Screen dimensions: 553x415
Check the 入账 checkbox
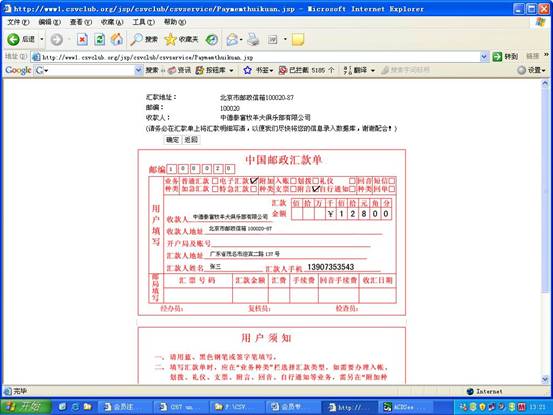point(293,181)
